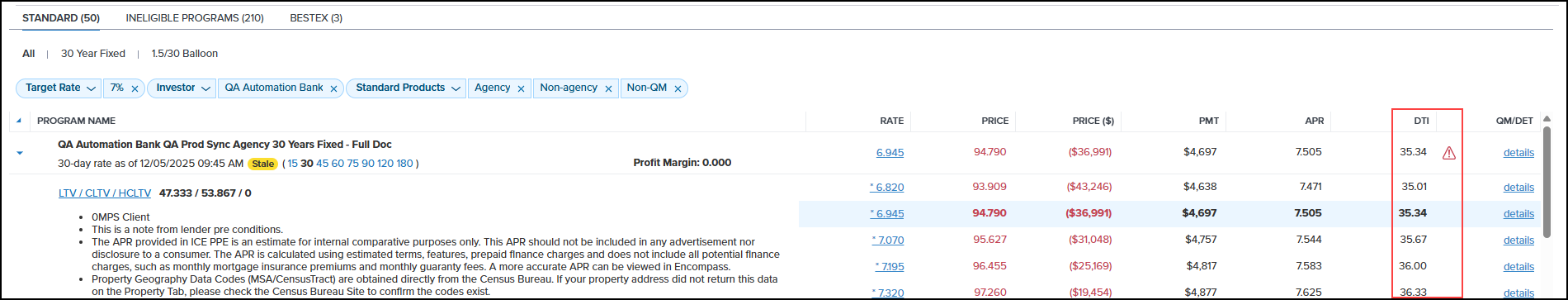
Task: Collapse the QA Automation Bank program row
Action: (20, 153)
